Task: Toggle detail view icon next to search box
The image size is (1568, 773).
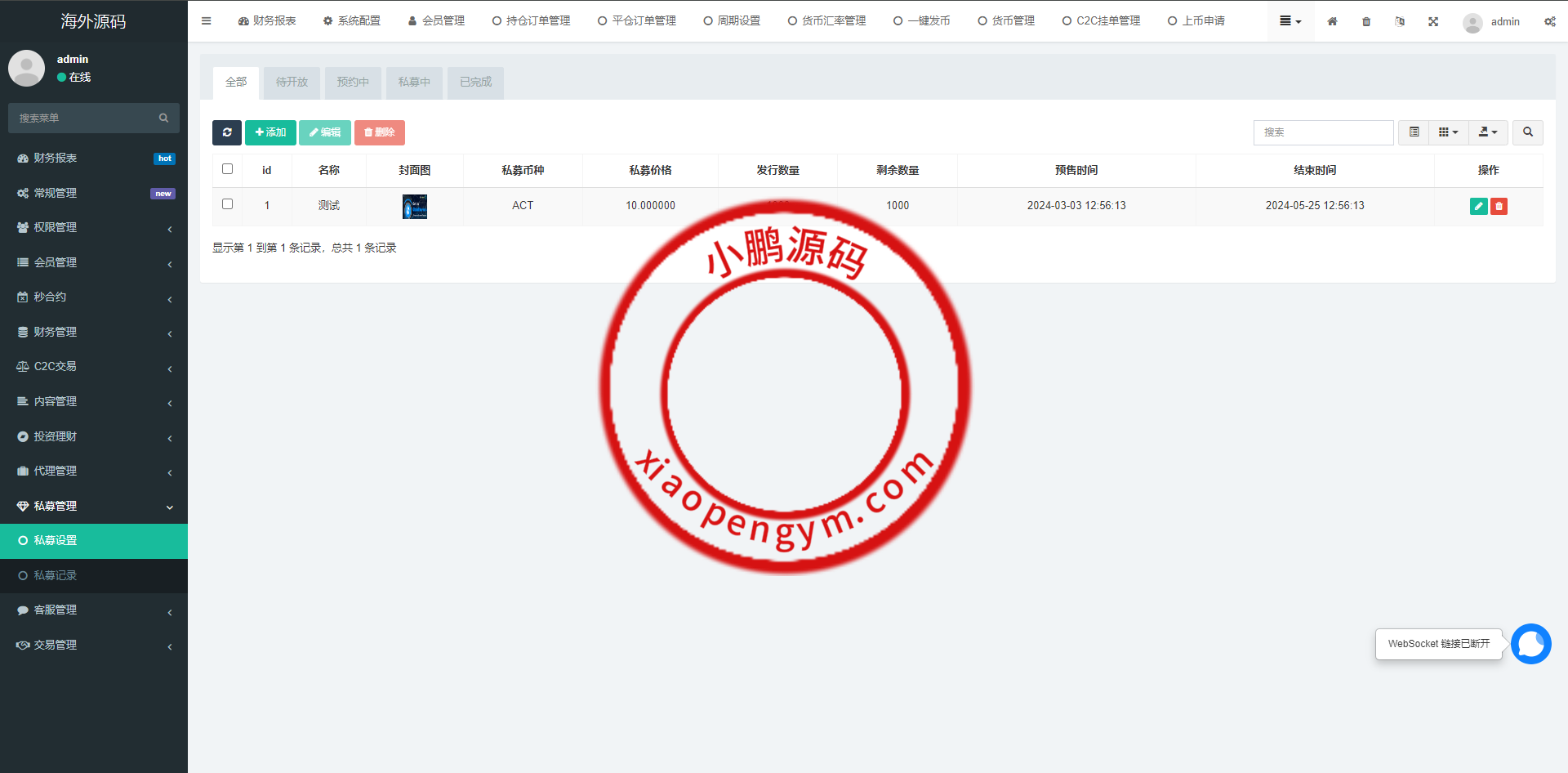Action: 1413,132
